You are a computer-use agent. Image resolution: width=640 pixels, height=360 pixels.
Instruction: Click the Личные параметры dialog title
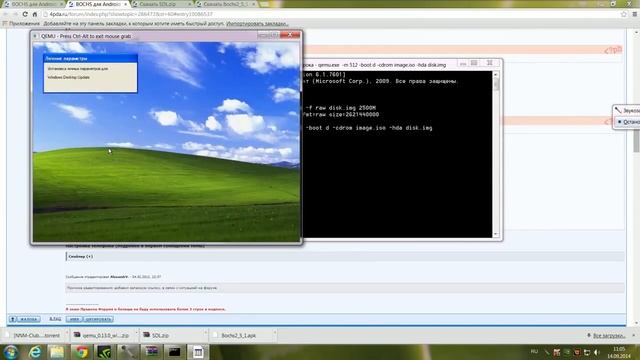click(90, 58)
